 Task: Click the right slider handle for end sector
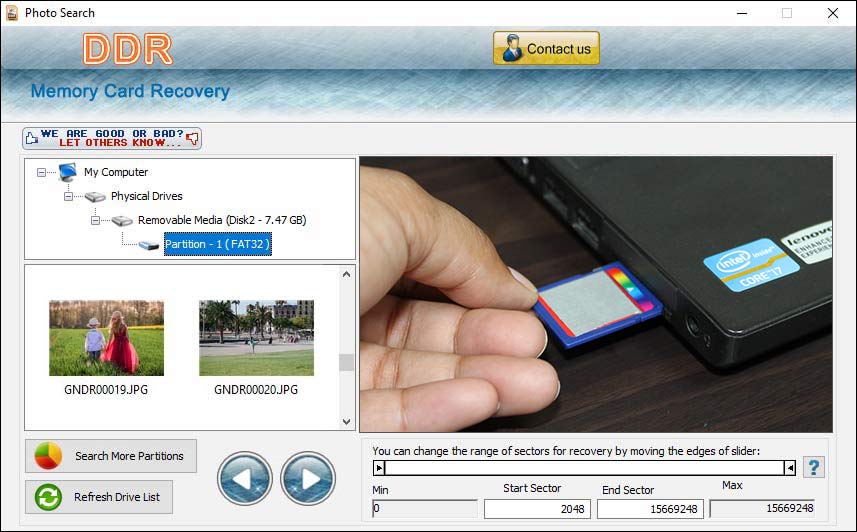790,467
